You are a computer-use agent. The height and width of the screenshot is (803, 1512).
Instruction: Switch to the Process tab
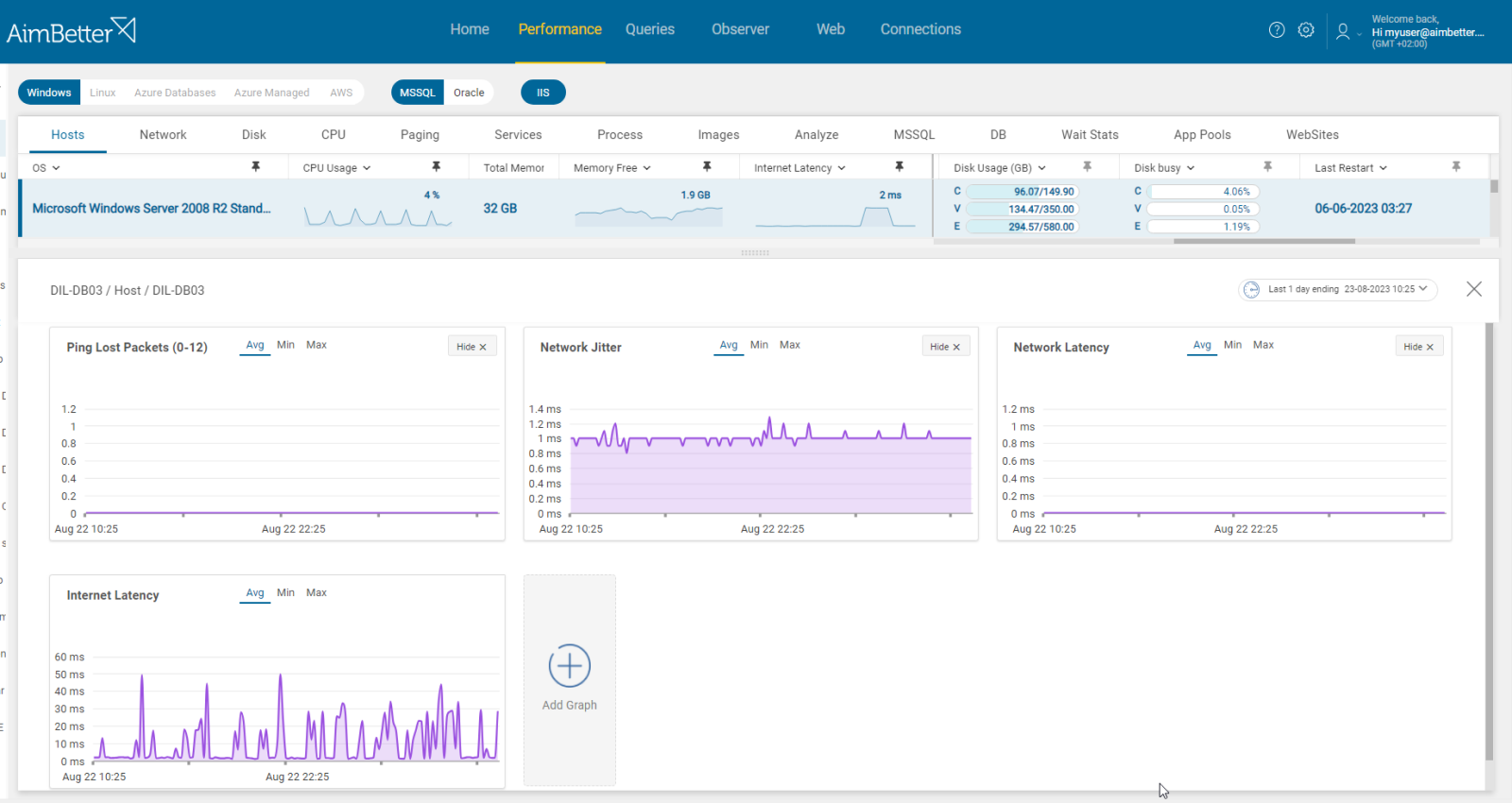[x=620, y=135]
